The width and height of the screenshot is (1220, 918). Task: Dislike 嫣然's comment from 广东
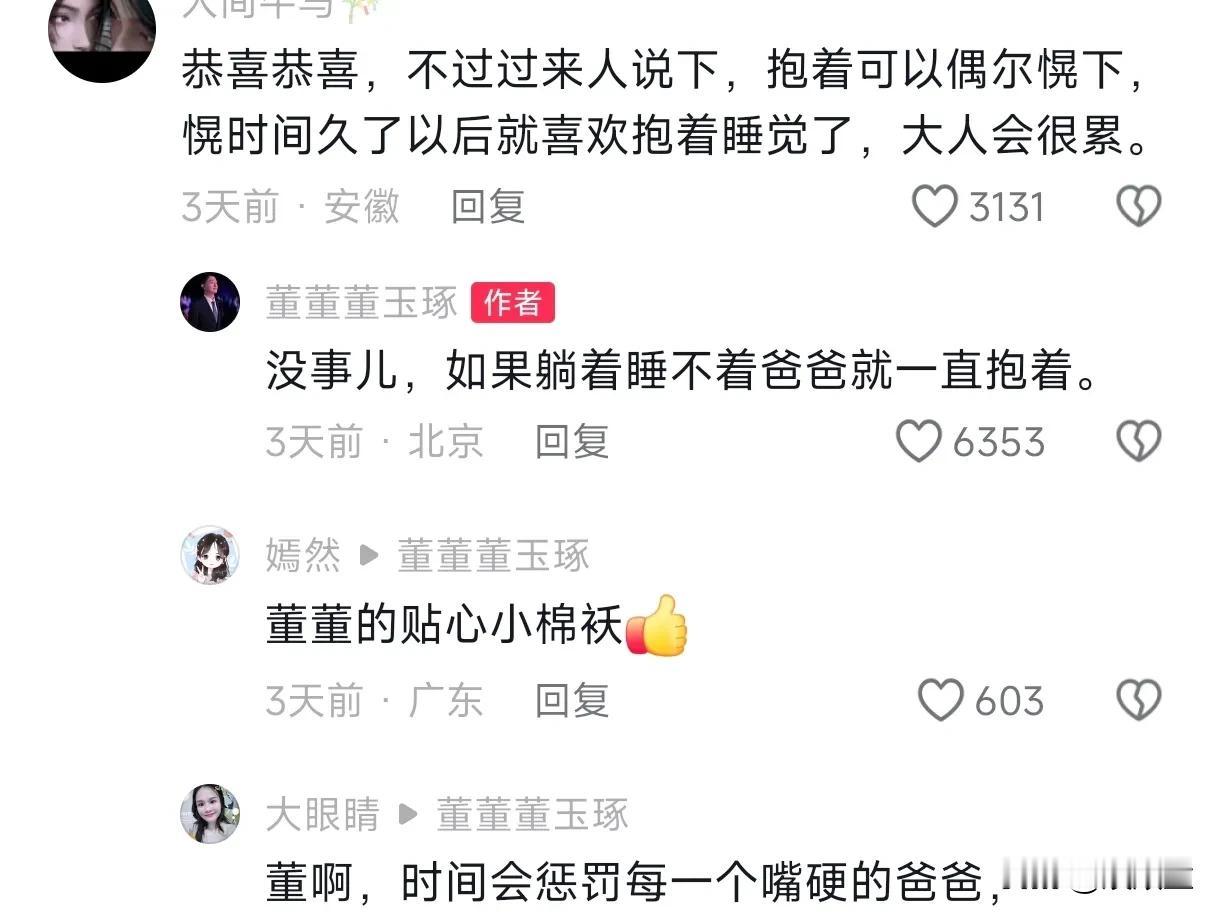click(x=1138, y=700)
